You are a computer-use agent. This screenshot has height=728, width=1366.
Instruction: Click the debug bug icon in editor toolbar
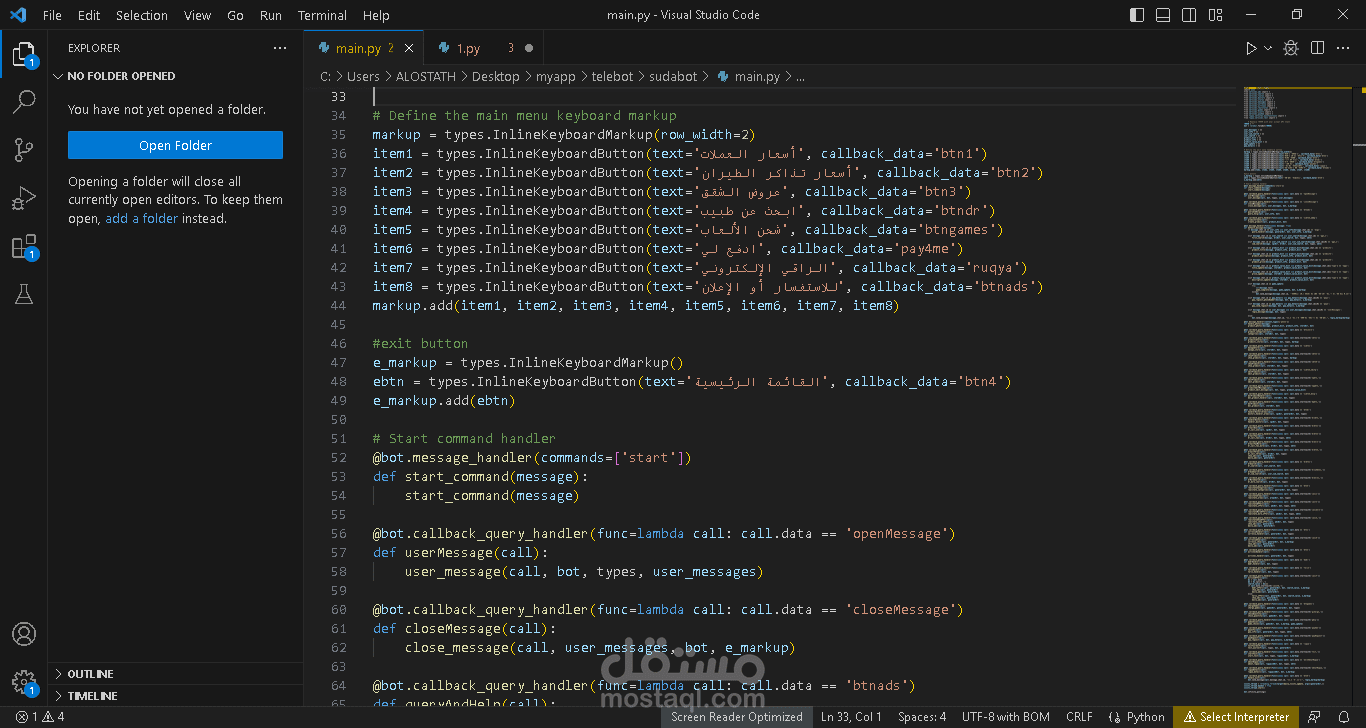(x=1291, y=48)
